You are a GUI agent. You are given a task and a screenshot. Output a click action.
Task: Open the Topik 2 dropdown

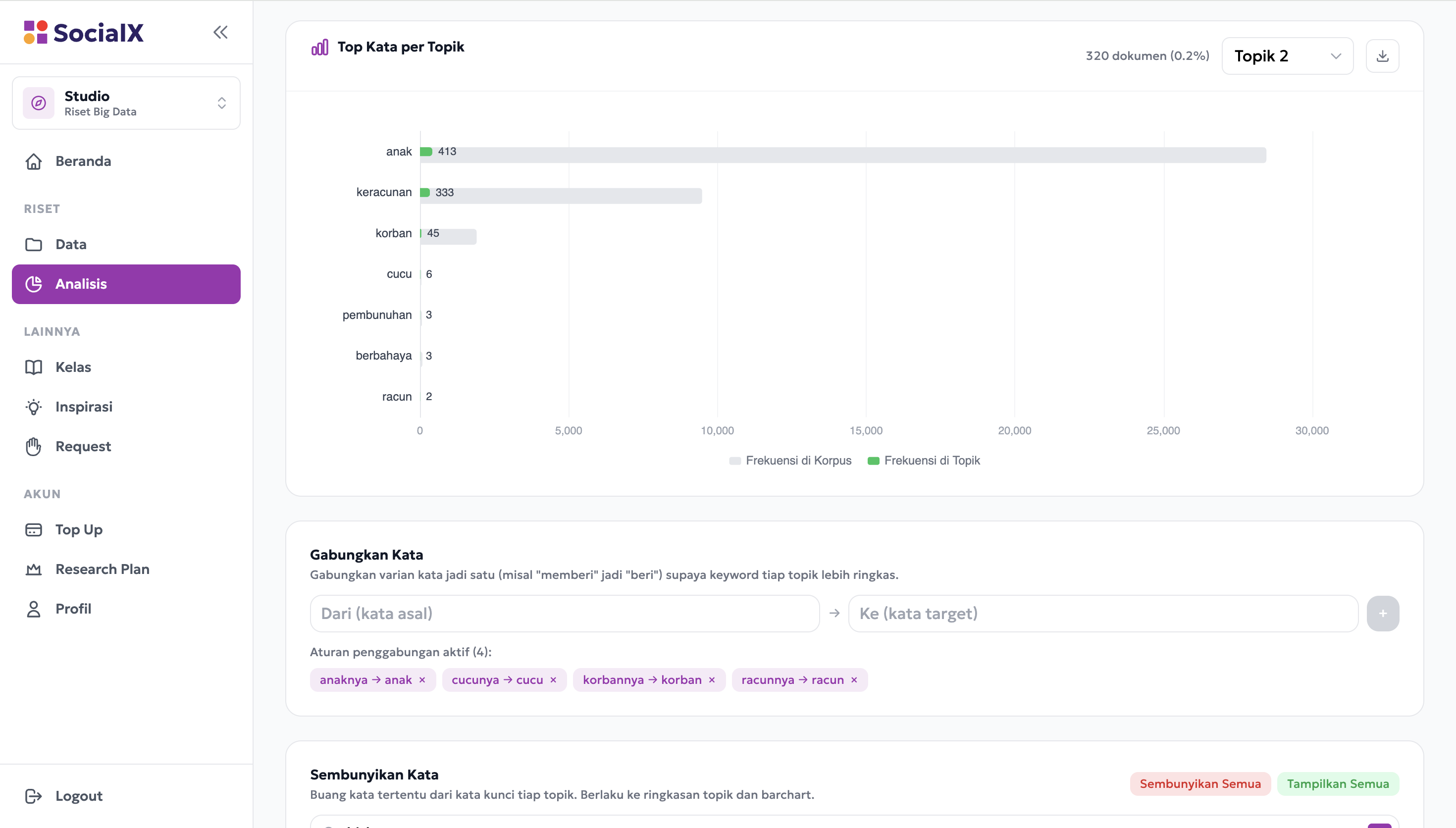click(x=1288, y=56)
